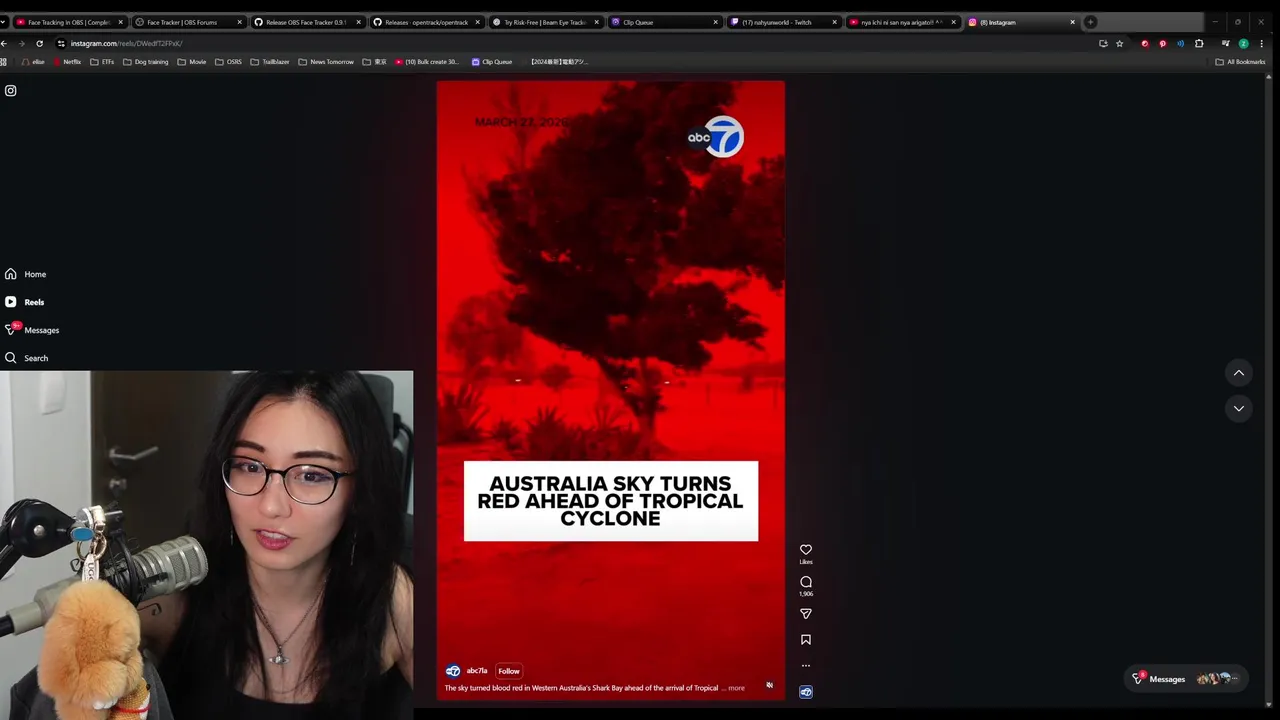
Task: Share the reel with the paper-plane icon
Action: coord(806,614)
